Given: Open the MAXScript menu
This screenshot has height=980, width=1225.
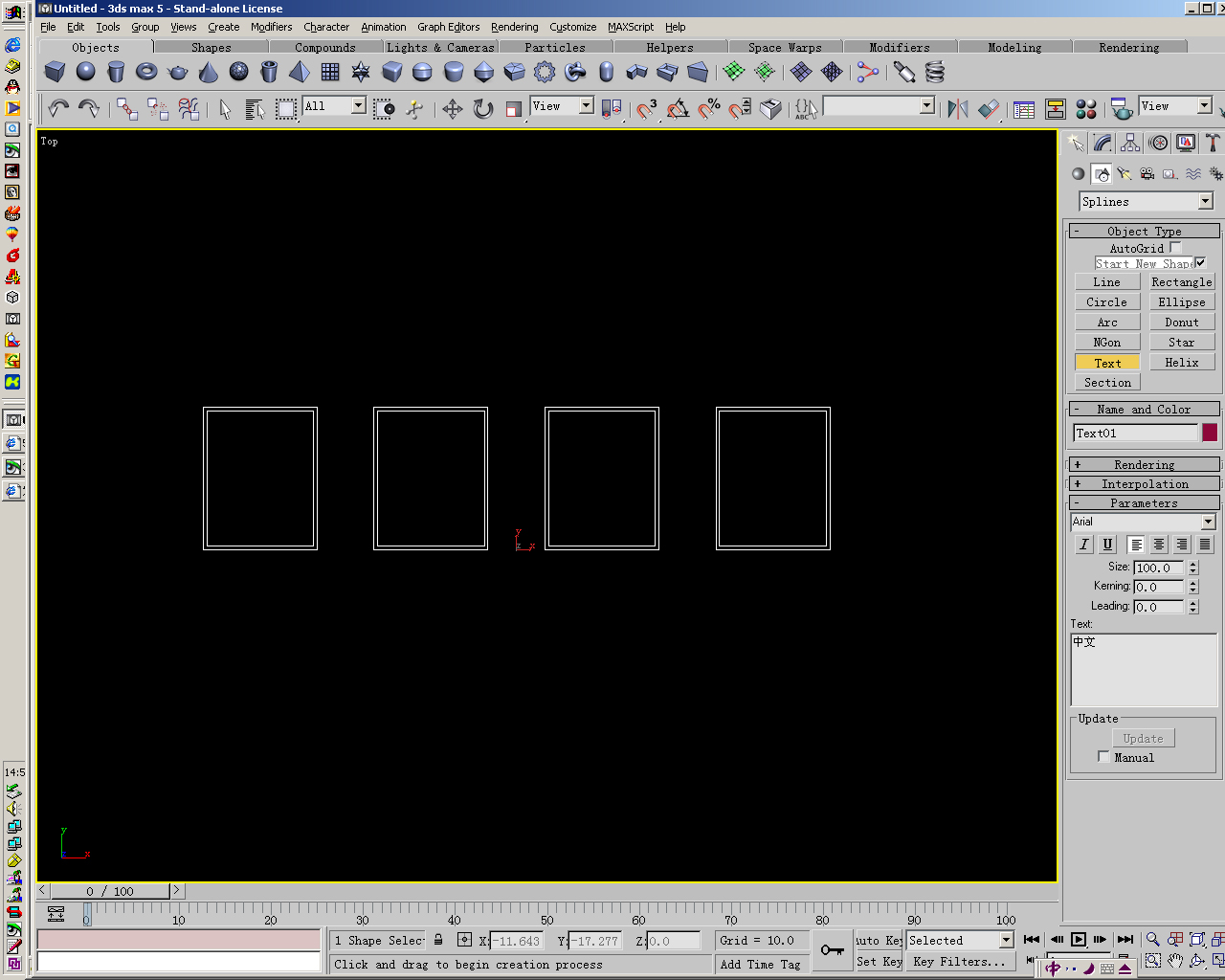Looking at the screenshot, I should click(x=631, y=27).
